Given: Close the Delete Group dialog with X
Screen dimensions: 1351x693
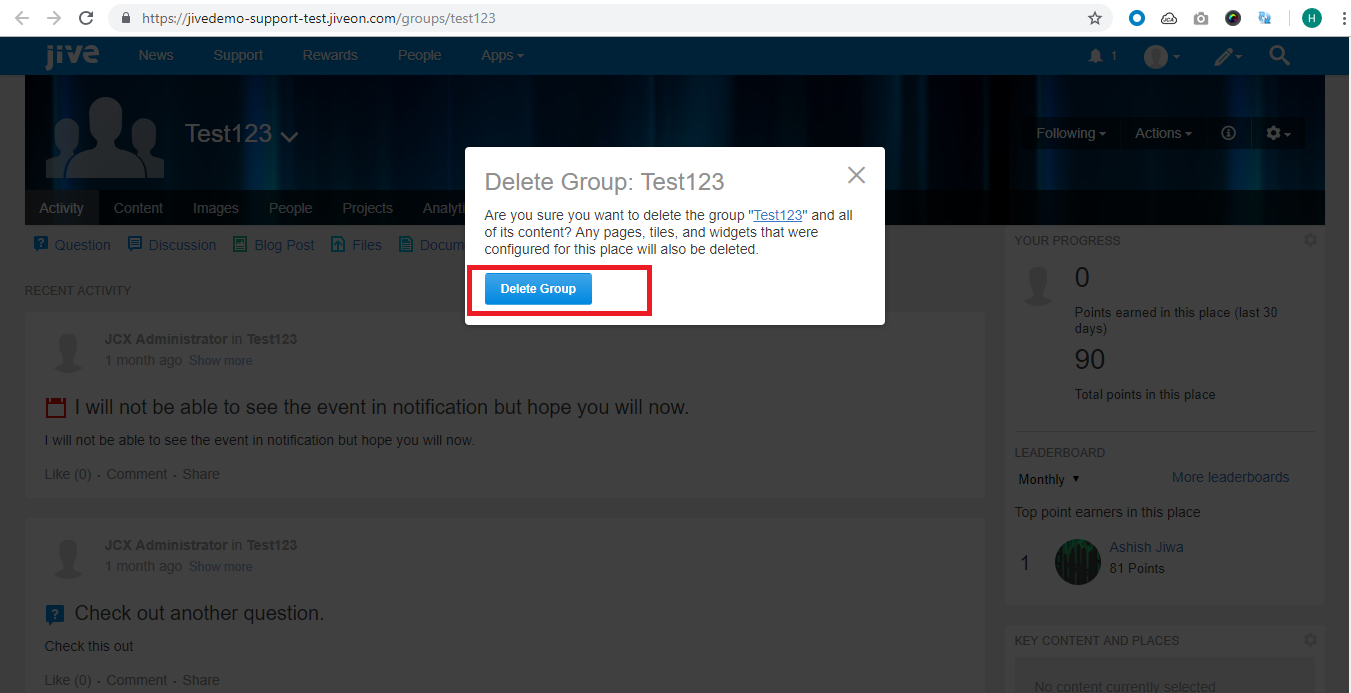Looking at the screenshot, I should pyautogui.click(x=856, y=175).
